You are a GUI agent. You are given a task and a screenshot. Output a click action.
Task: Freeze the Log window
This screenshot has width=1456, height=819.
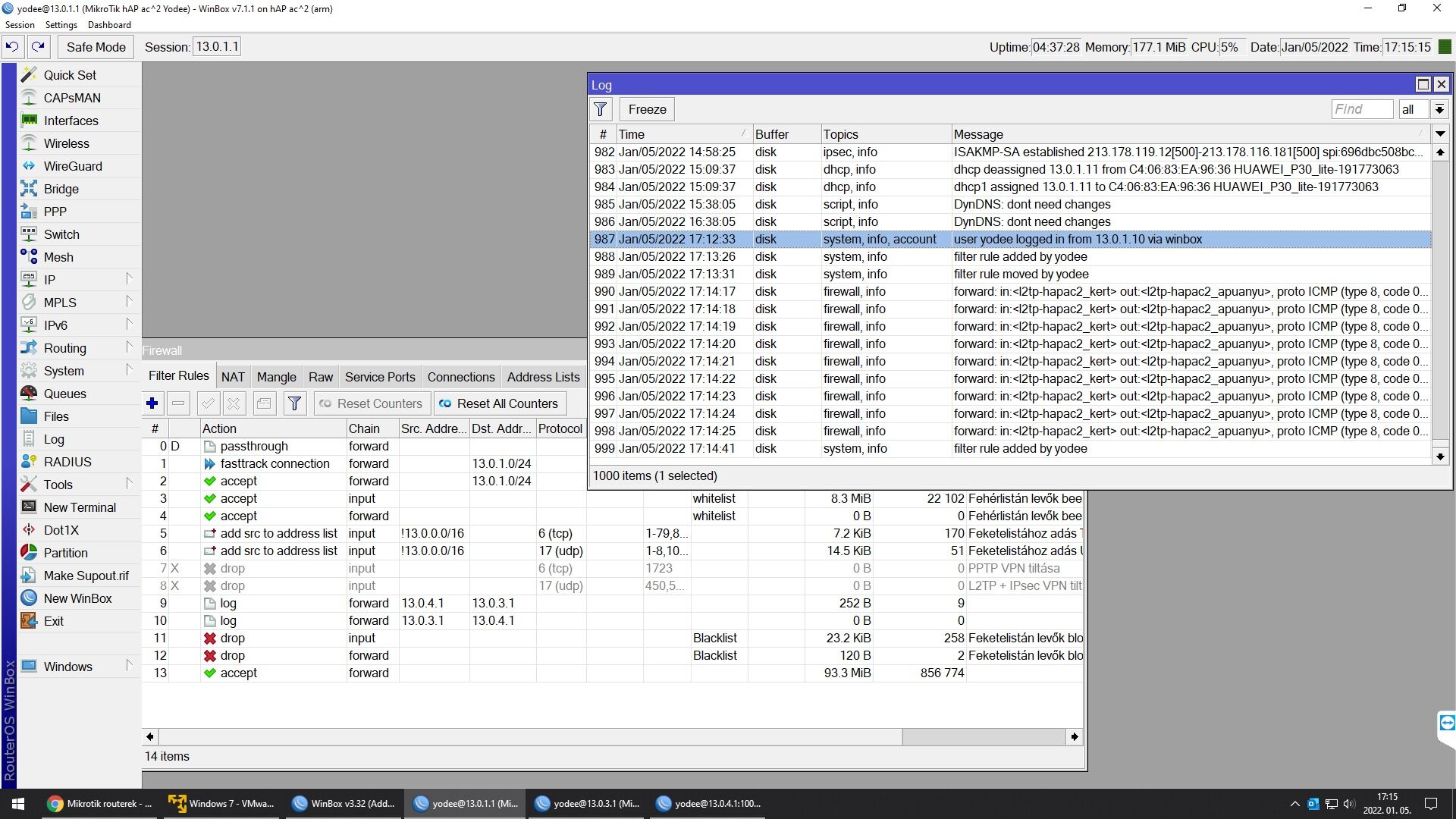click(647, 109)
